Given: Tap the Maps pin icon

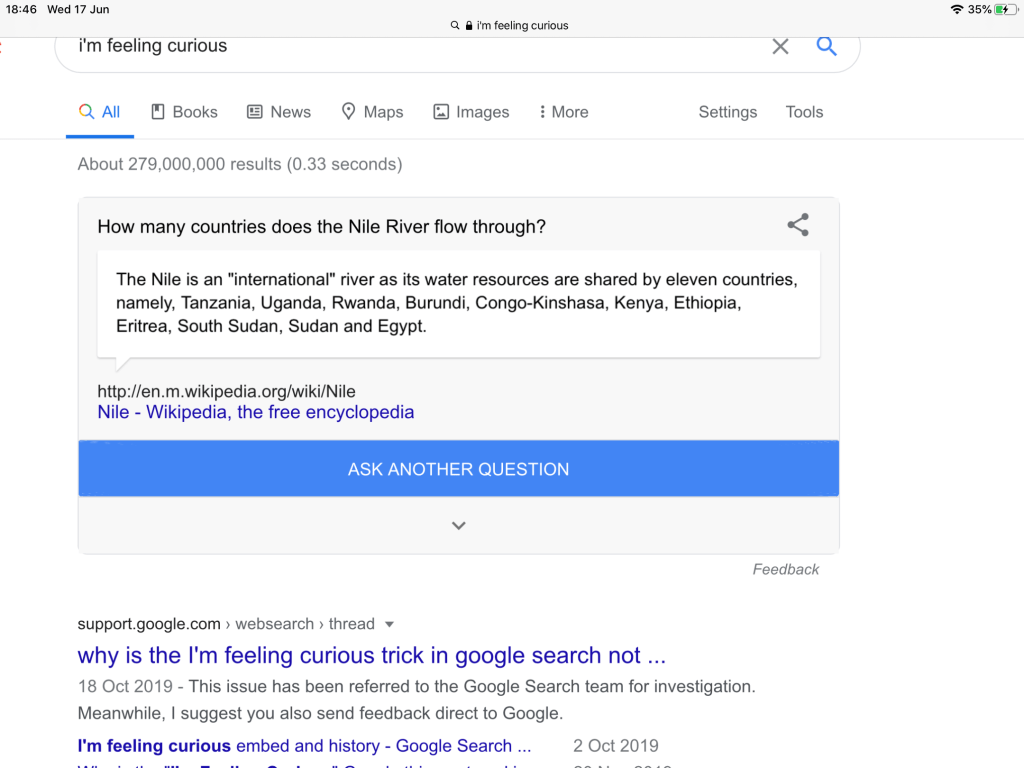Looking at the screenshot, I should point(348,112).
